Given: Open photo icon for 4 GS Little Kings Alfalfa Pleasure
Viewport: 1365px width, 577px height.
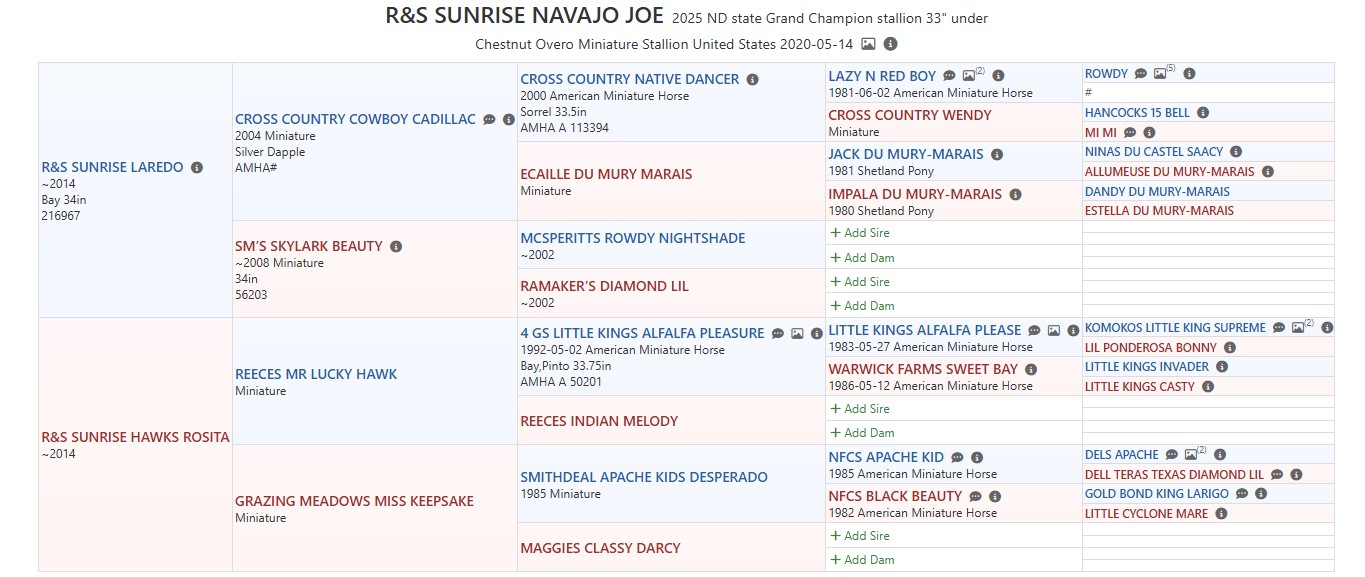Looking at the screenshot, I should point(797,334).
